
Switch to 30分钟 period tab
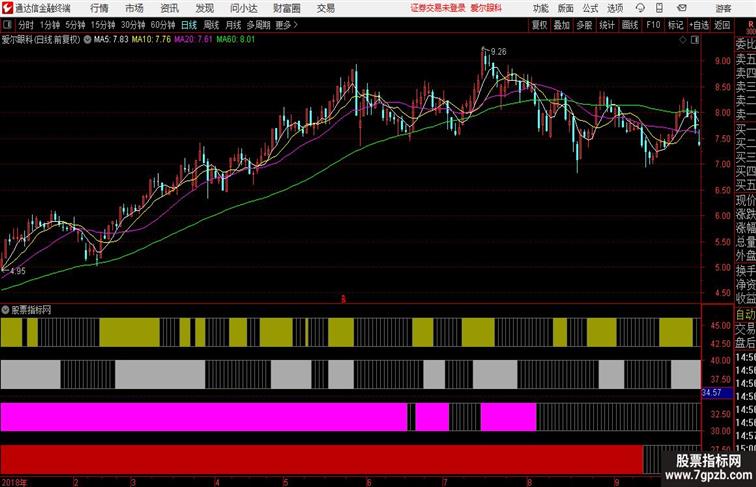(x=133, y=25)
